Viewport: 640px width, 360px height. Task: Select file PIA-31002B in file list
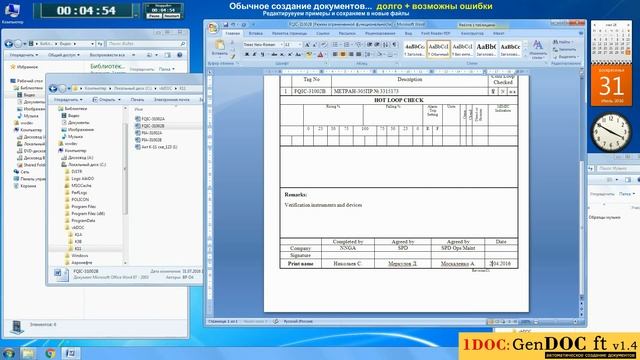click(149, 140)
